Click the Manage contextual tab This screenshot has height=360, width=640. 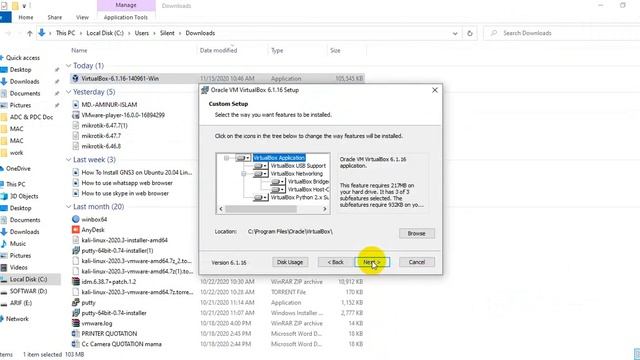(126, 5)
